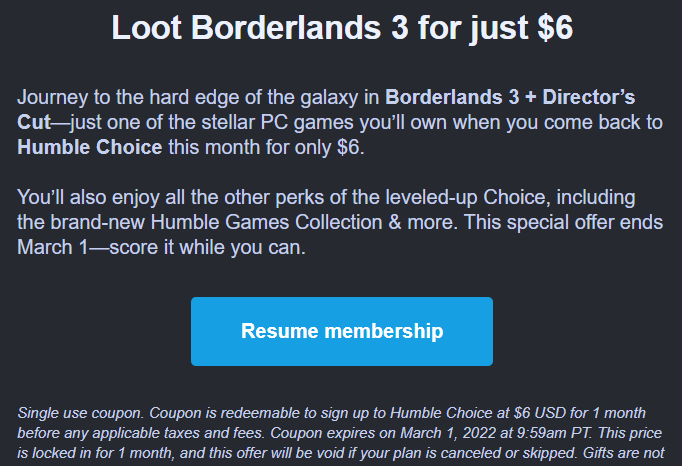Click "before any applicable taxes and fees"
This screenshot has width=682, height=466.
(x=133, y=432)
